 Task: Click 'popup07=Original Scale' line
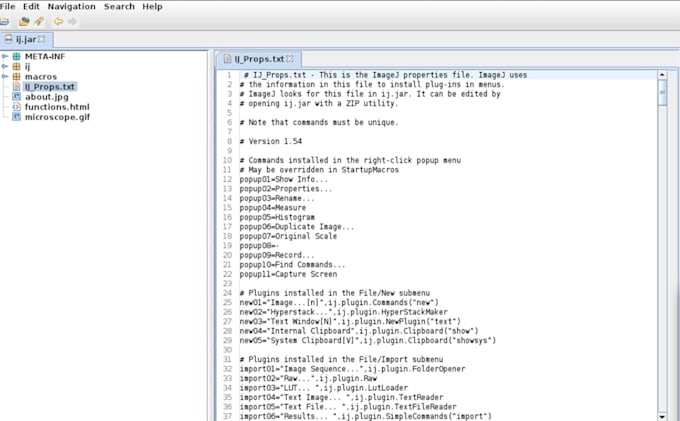[288, 236]
